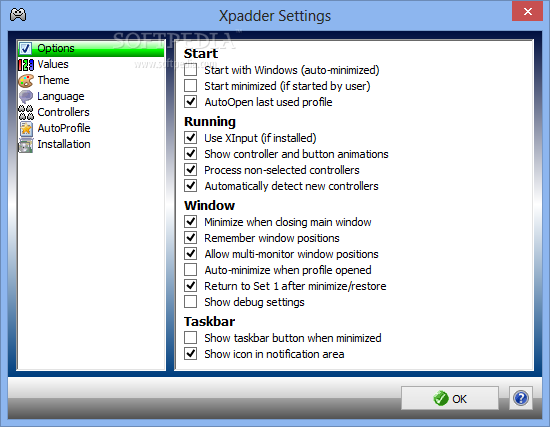Uncheck Show icon in notification area
The width and height of the screenshot is (550, 427).
[190, 354]
